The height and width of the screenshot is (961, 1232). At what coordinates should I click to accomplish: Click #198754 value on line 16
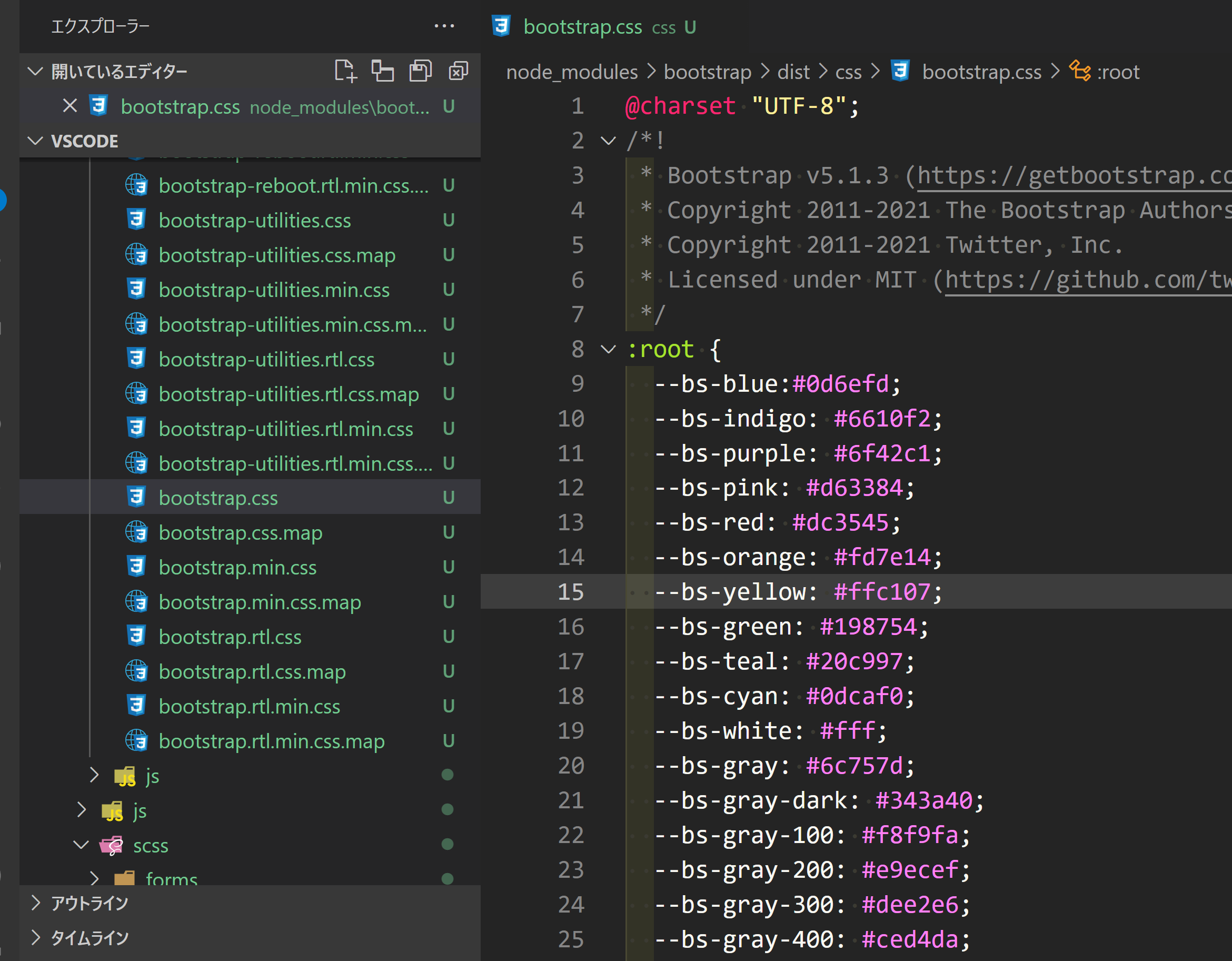tap(868, 627)
